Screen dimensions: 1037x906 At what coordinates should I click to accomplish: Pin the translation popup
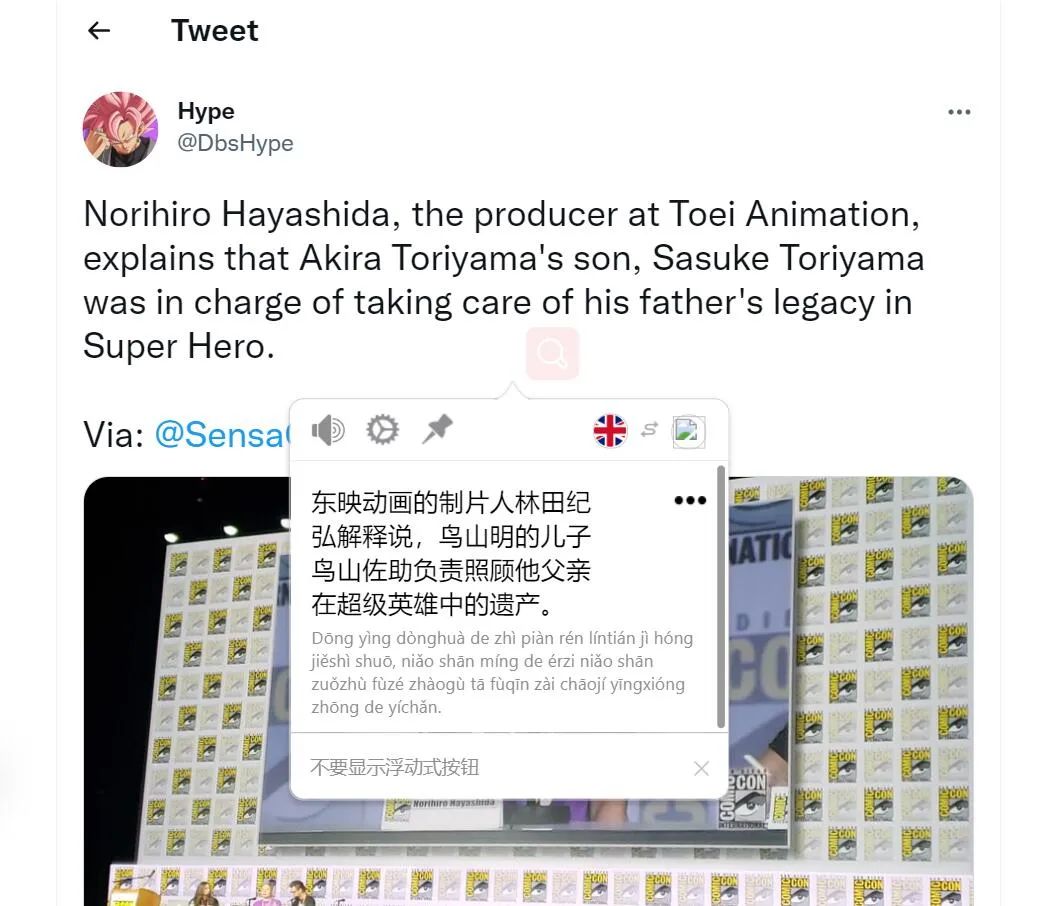(x=436, y=429)
